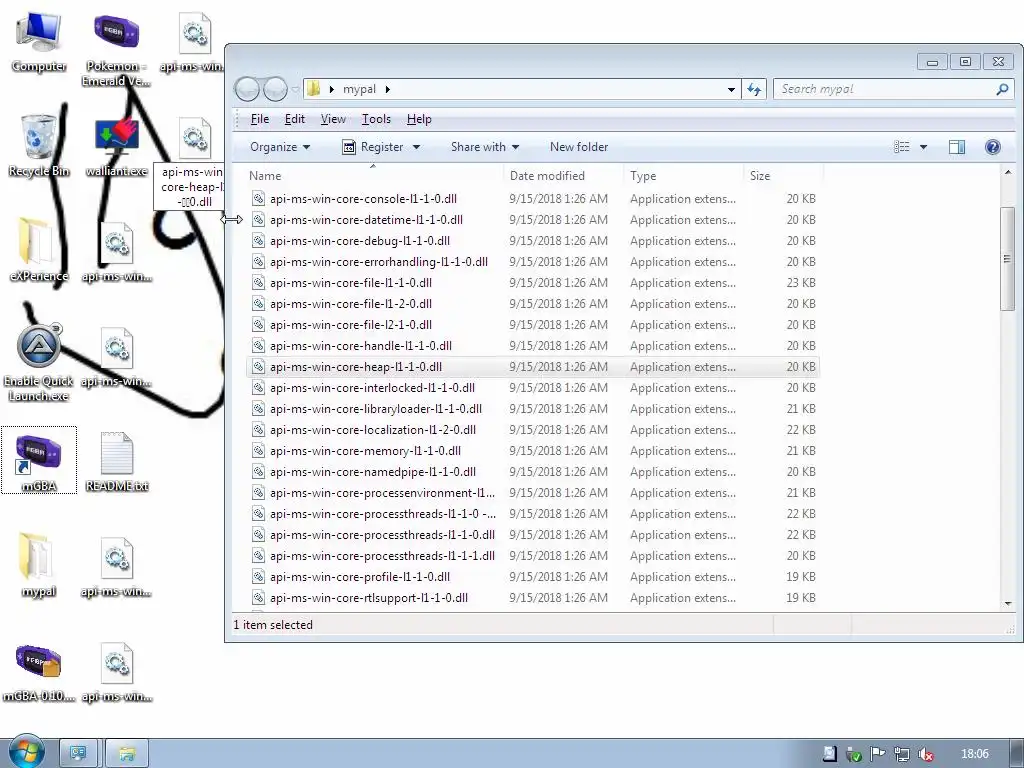Sort by the Type column header
Viewport: 1024px width, 768px height.
(683, 176)
